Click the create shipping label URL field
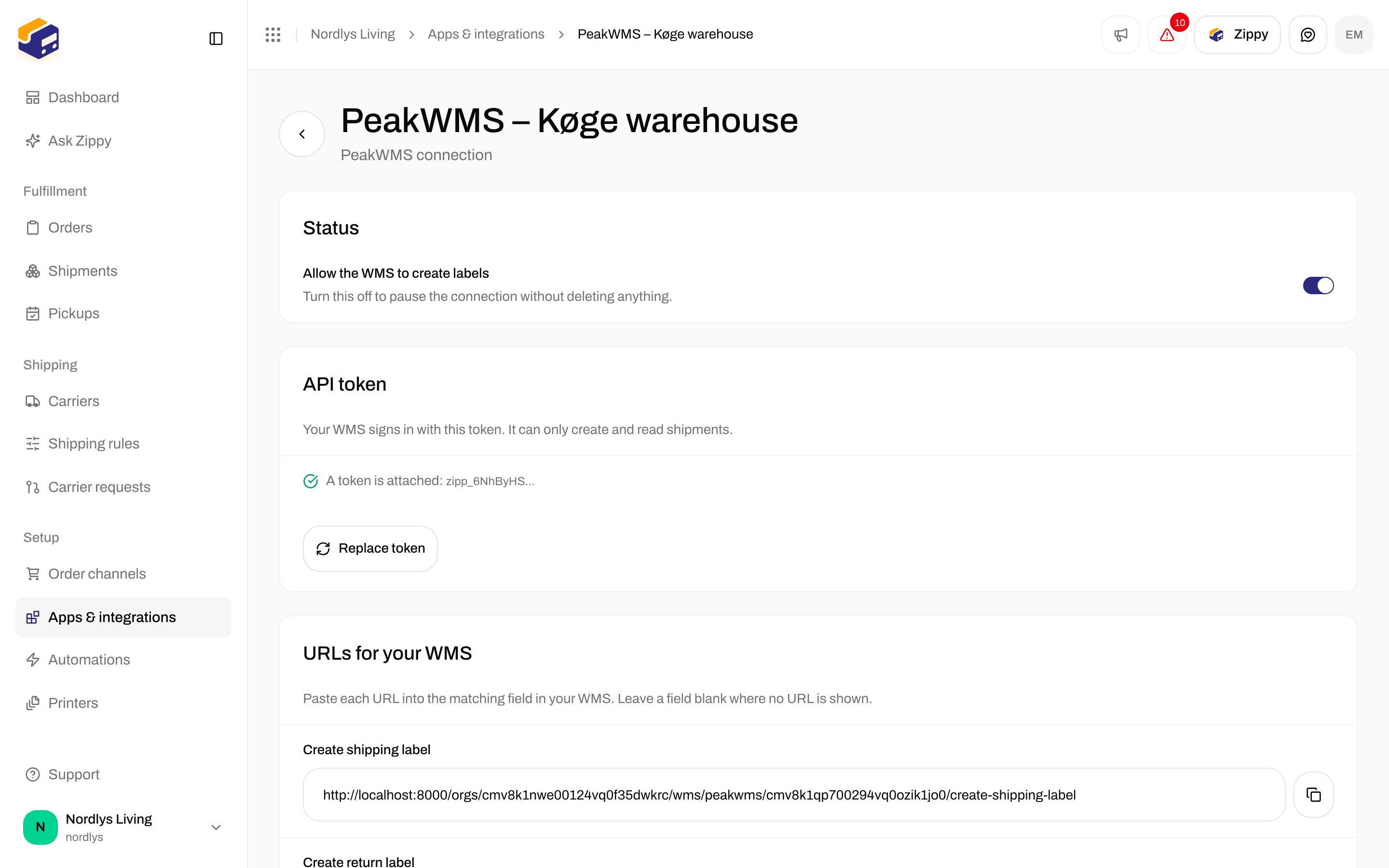 [x=794, y=795]
